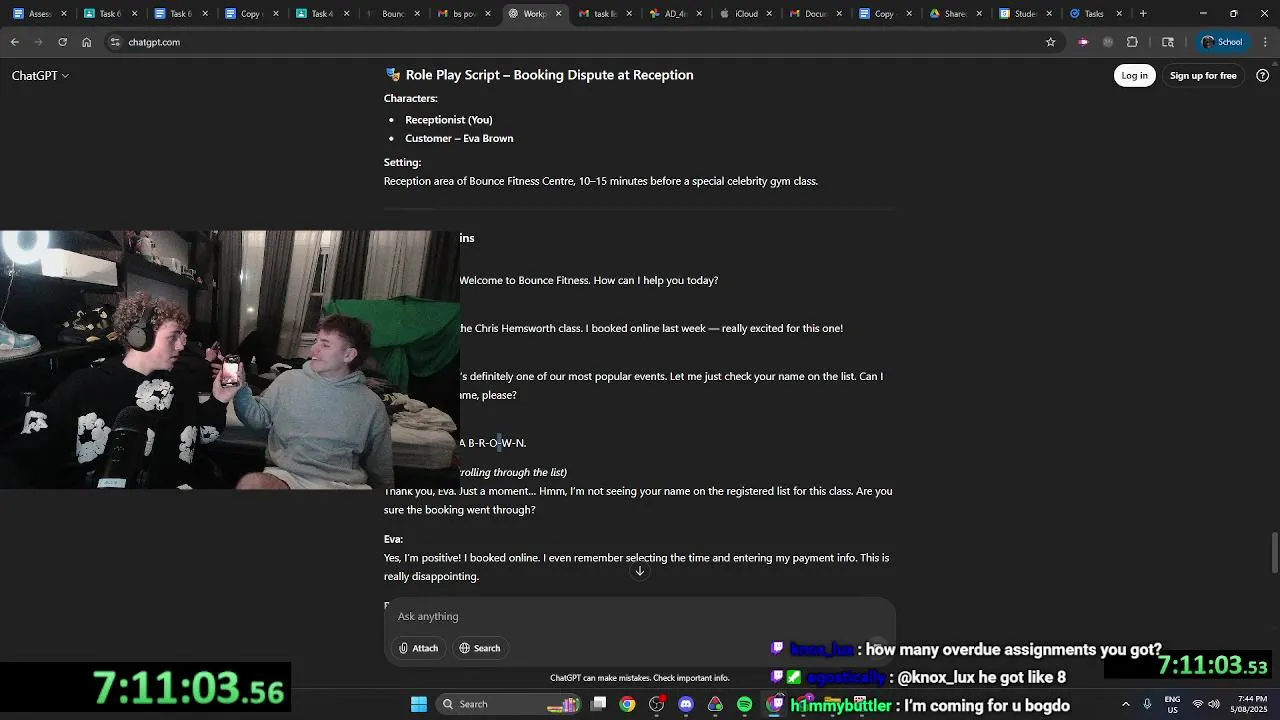1280x720 pixels.
Task: Open Chrome's three-dot menu
Action: pos(1265,42)
